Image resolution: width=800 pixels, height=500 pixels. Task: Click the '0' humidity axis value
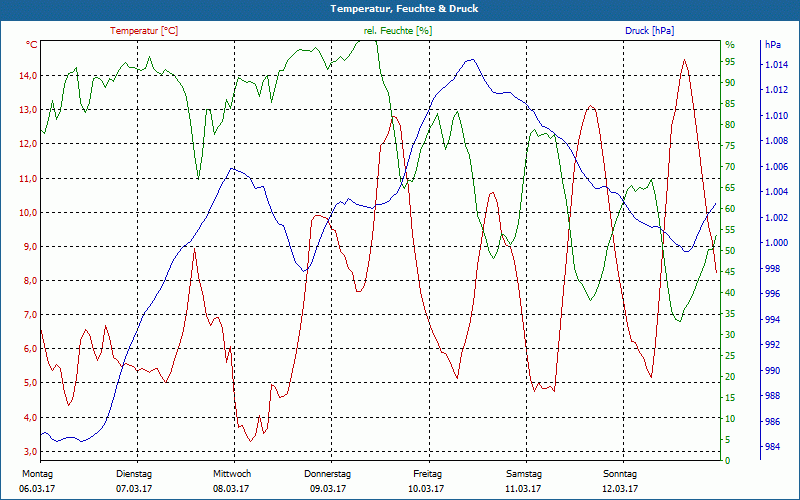pyautogui.click(x=728, y=461)
